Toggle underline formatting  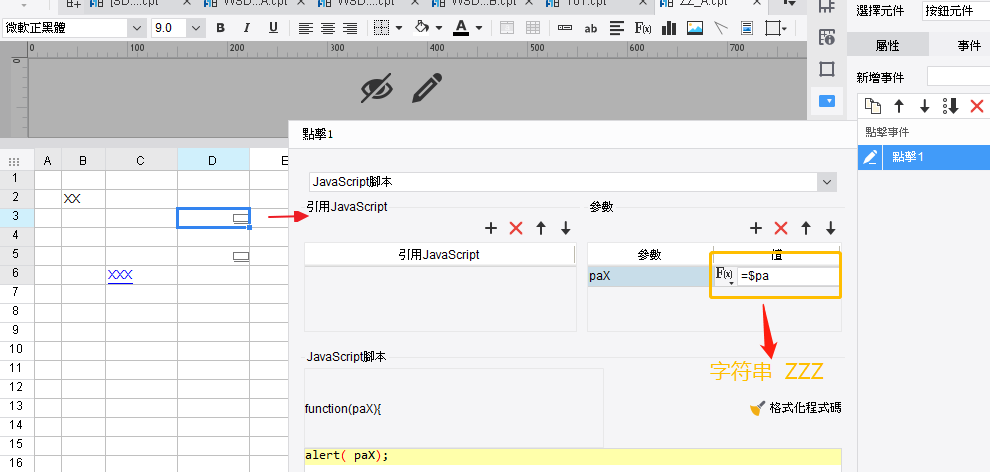(273, 28)
